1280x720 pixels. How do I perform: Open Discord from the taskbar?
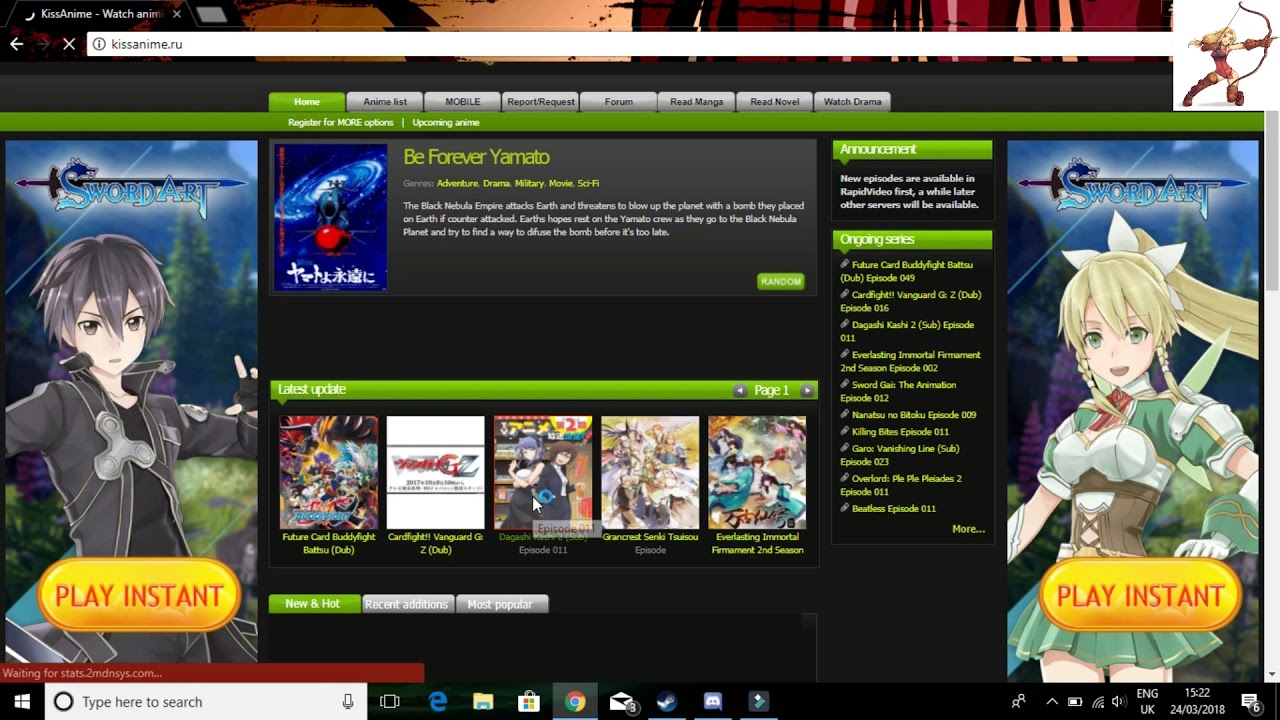[x=712, y=702]
